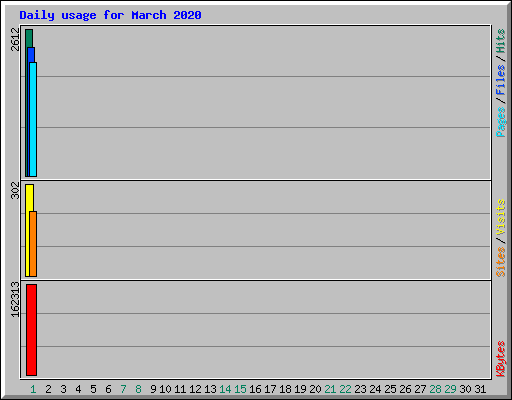Click the KBytes legend label
Screen dimensions: 512x400
click(500, 359)
